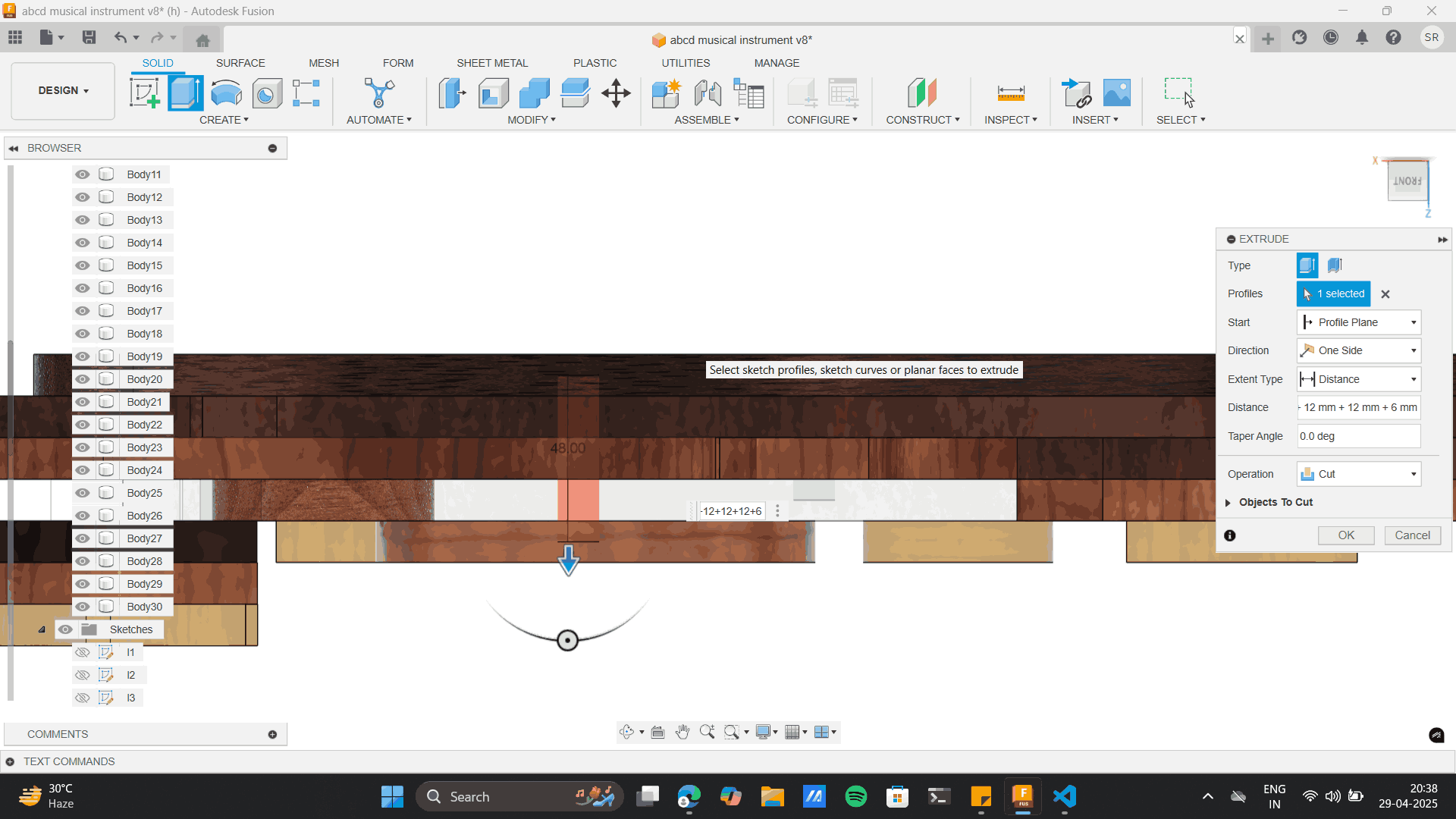Screen dimensions: 1456x819
Task: Open the Design workspace dropdown
Action: click(63, 90)
